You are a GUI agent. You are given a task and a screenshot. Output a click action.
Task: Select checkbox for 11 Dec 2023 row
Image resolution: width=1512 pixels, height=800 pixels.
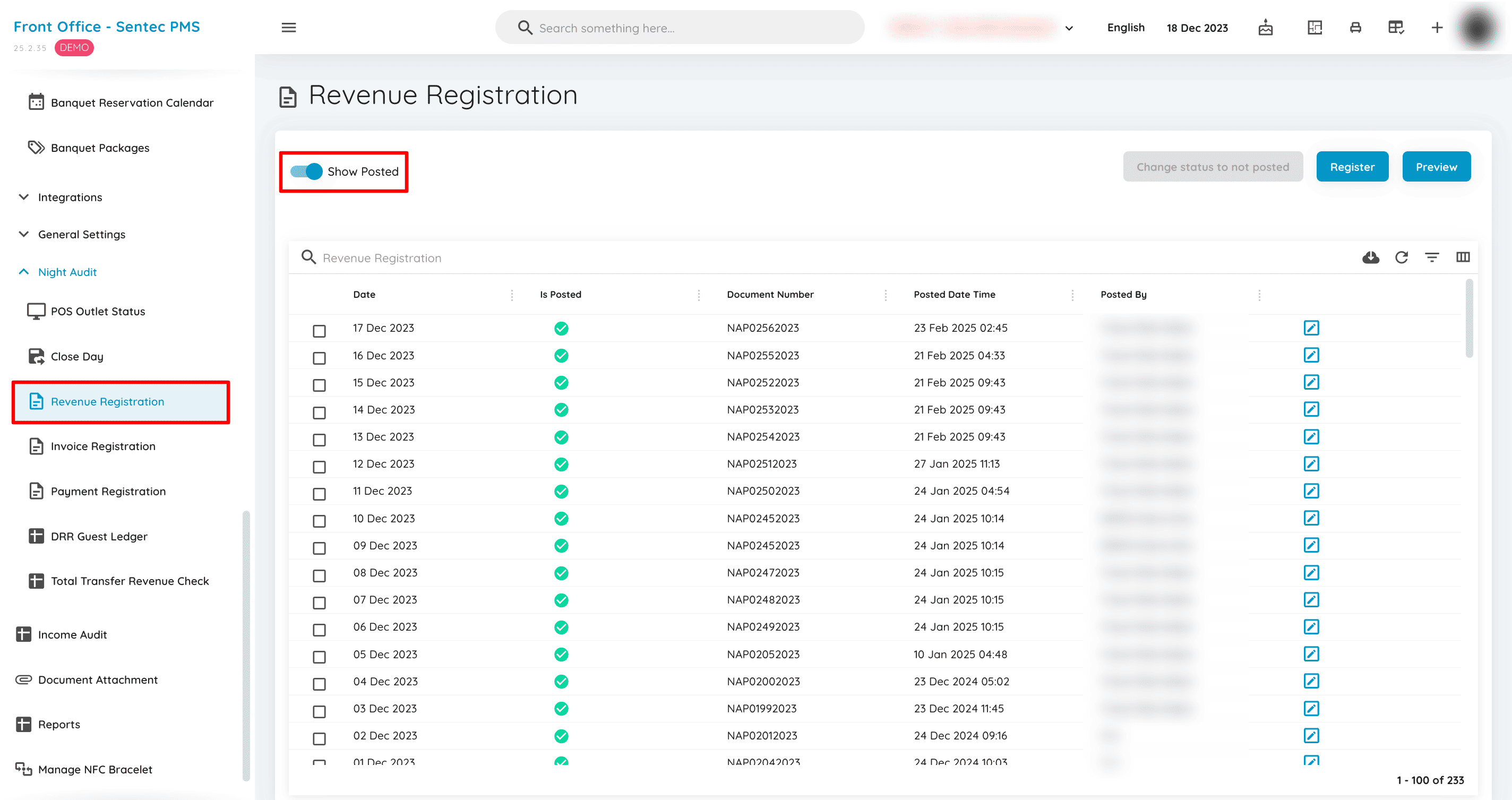point(319,494)
